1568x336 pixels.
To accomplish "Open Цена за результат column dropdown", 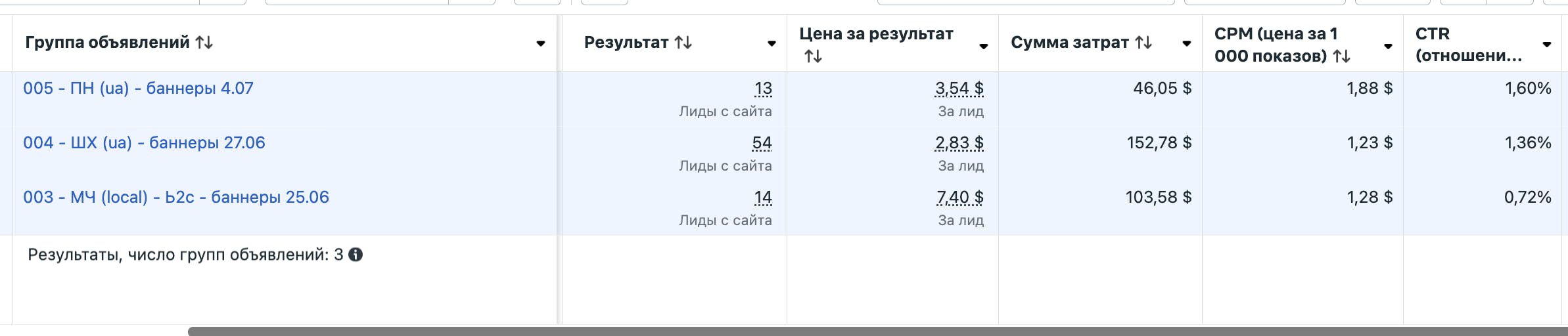I will pos(983,46).
